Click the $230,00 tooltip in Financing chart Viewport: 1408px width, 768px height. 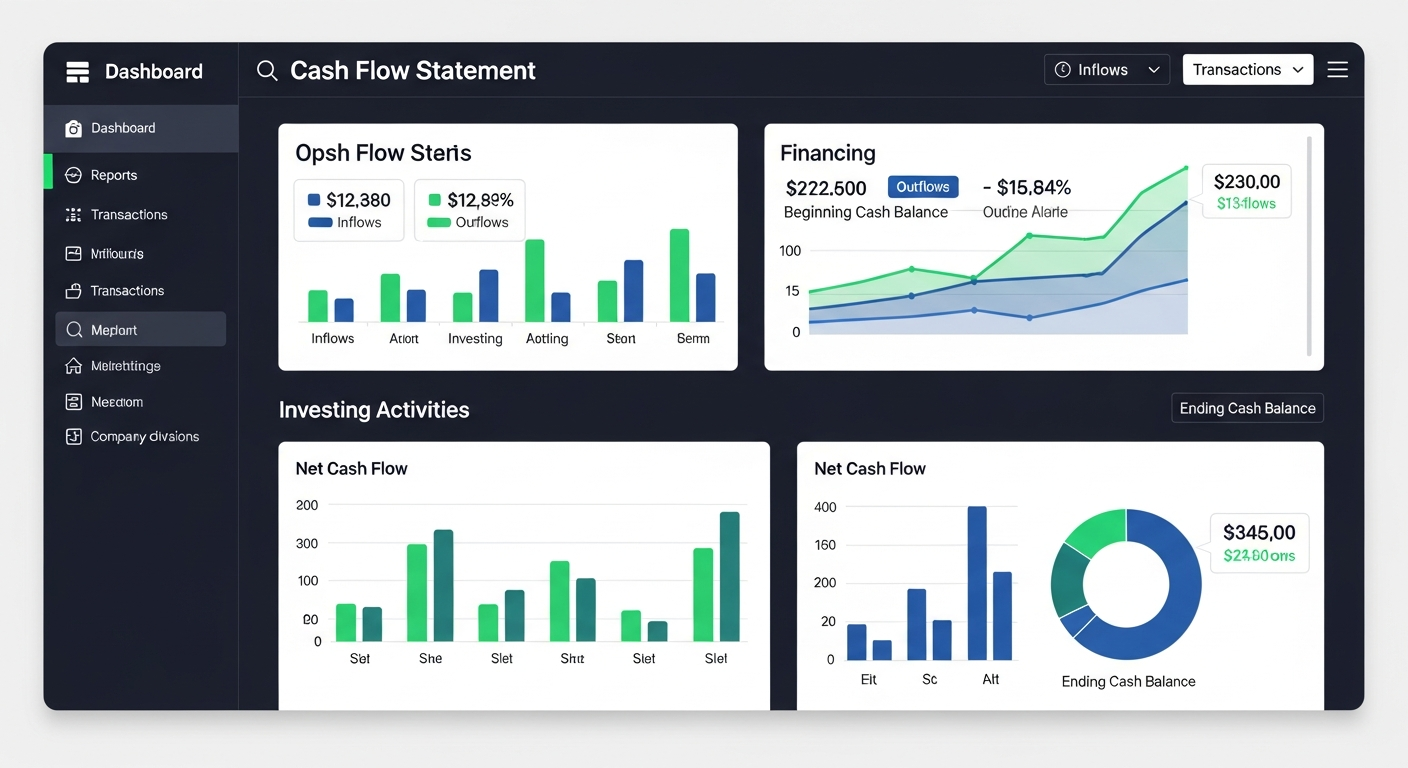point(1246,191)
